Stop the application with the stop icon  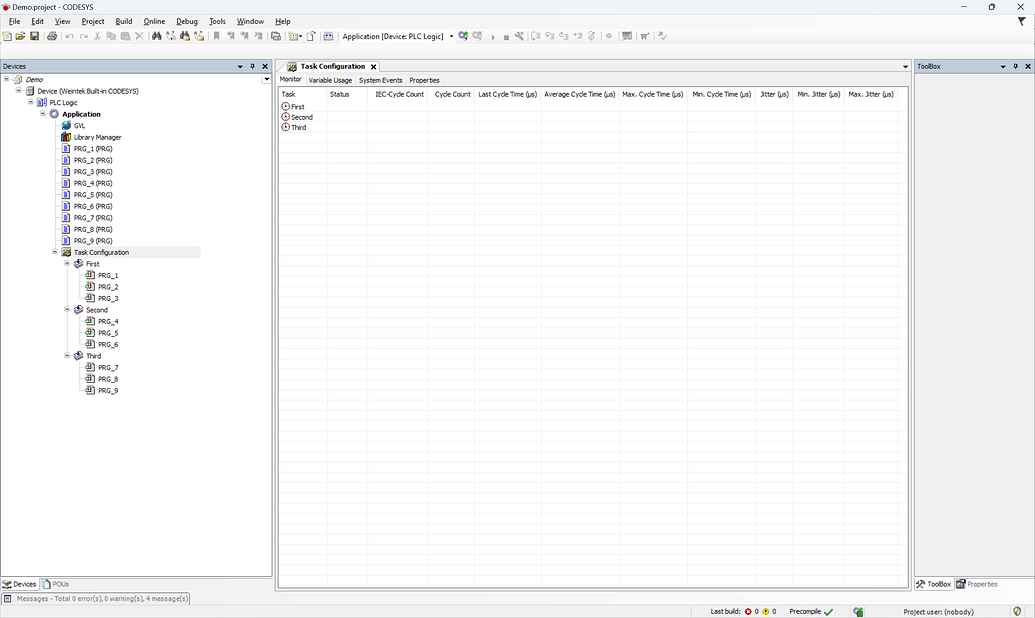click(x=506, y=36)
